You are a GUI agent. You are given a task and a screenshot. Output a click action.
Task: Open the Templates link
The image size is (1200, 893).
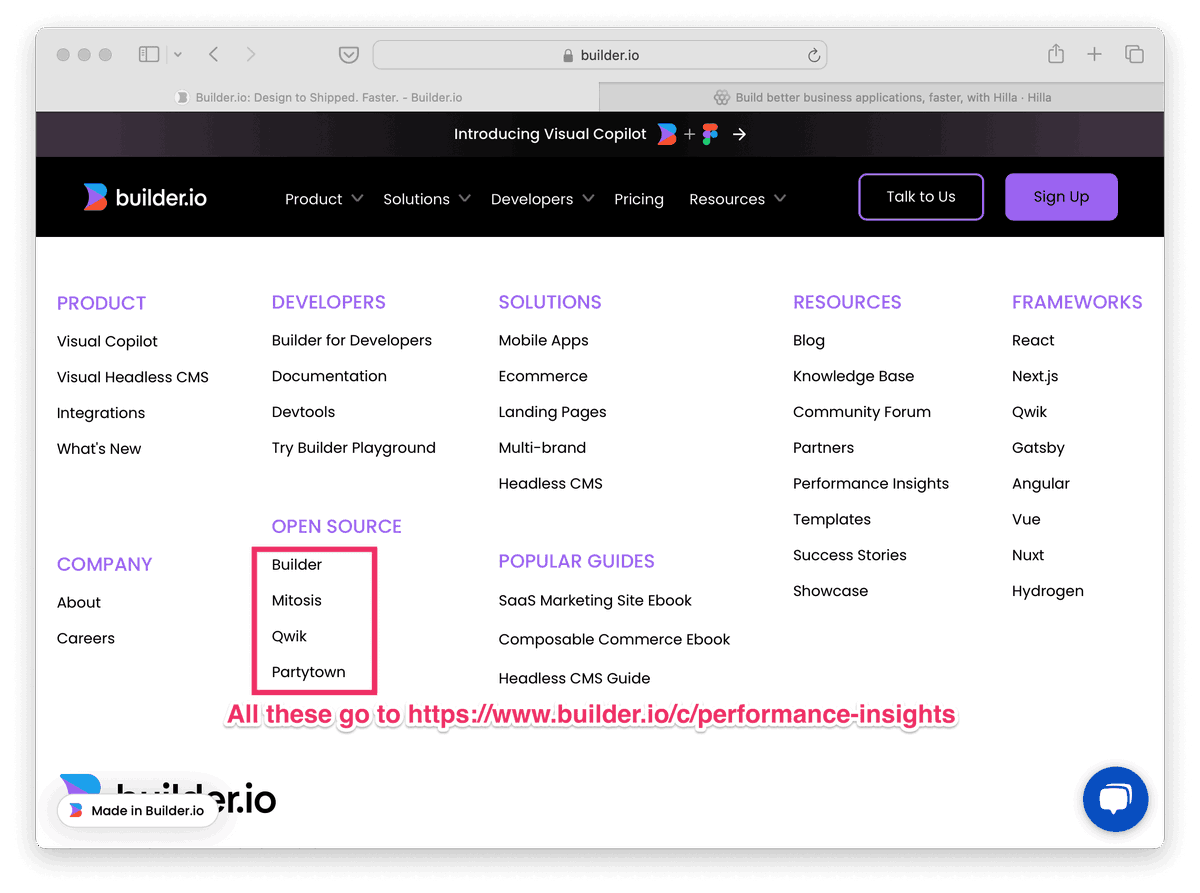(x=832, y=520)
